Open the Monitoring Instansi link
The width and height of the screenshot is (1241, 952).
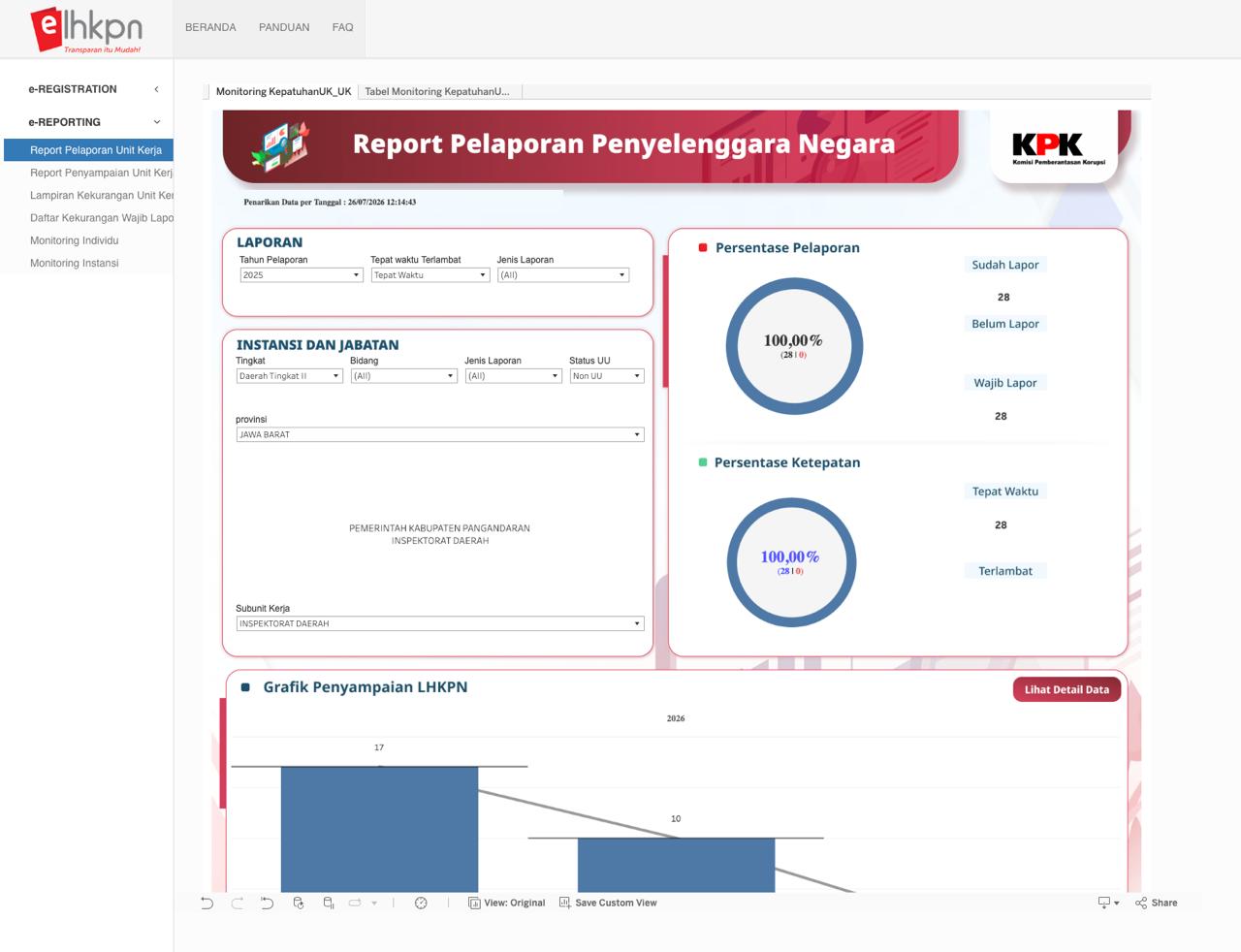(74, 263)
